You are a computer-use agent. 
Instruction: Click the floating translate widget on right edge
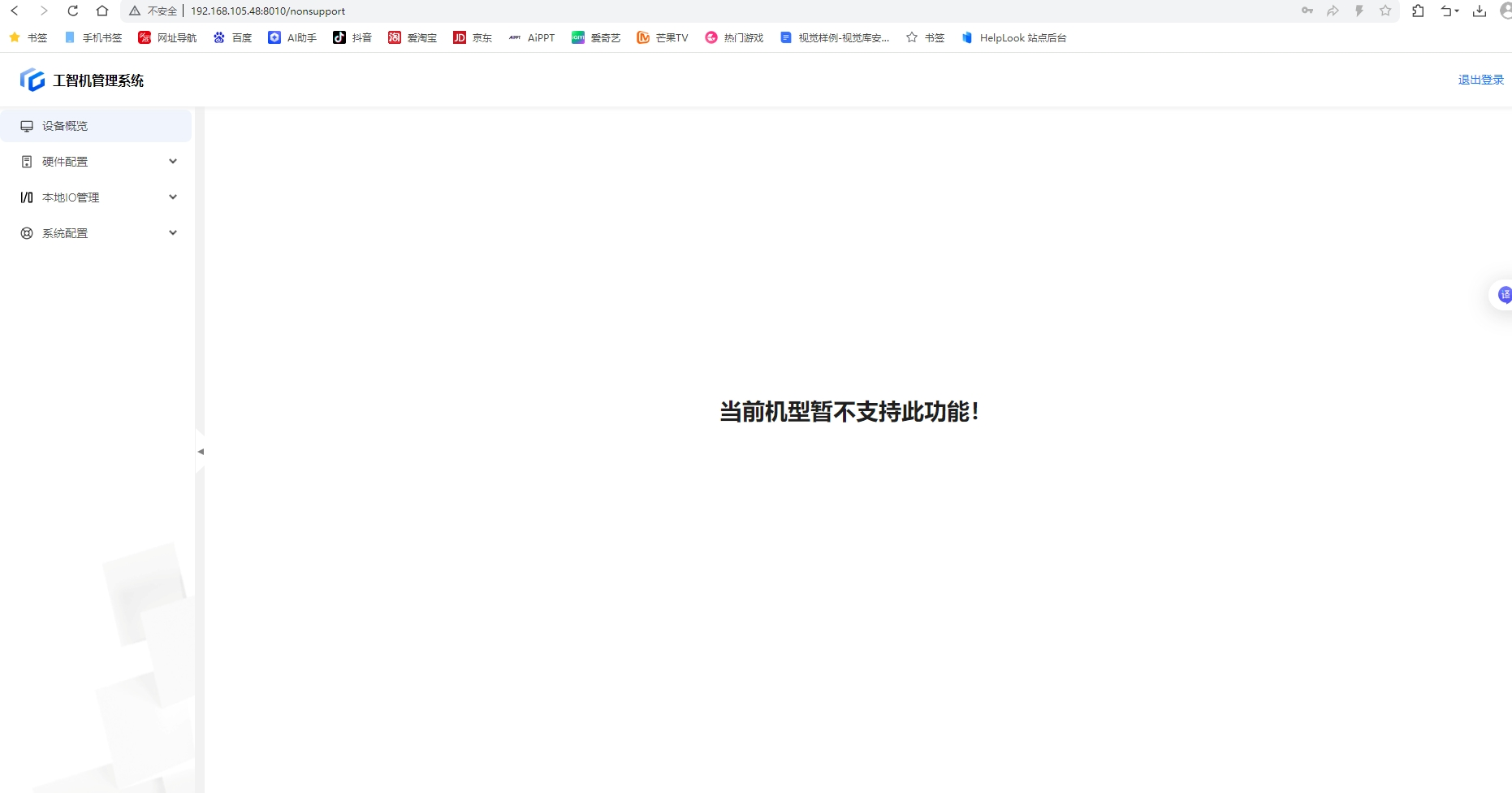pyautogui.click(x=1503, y=294)
